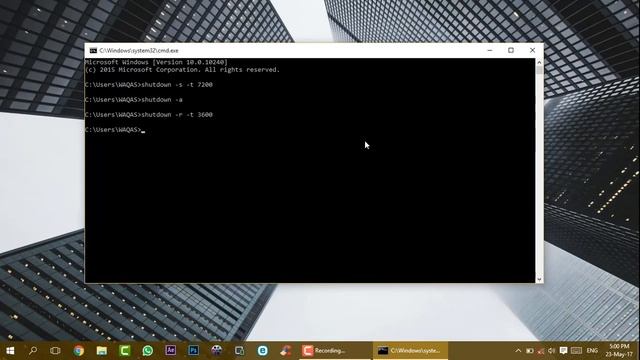
Task: Click the current command prompt cursor line
Action: (115, 130)
